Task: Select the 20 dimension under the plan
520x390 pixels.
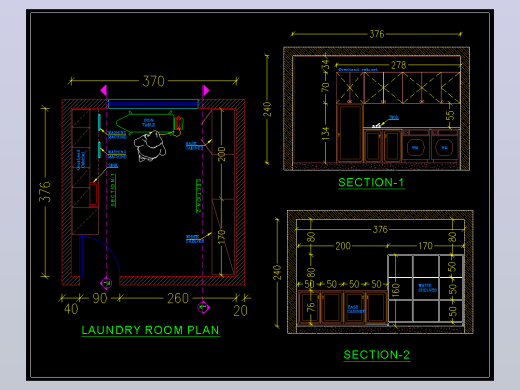Action: point(240,311)
